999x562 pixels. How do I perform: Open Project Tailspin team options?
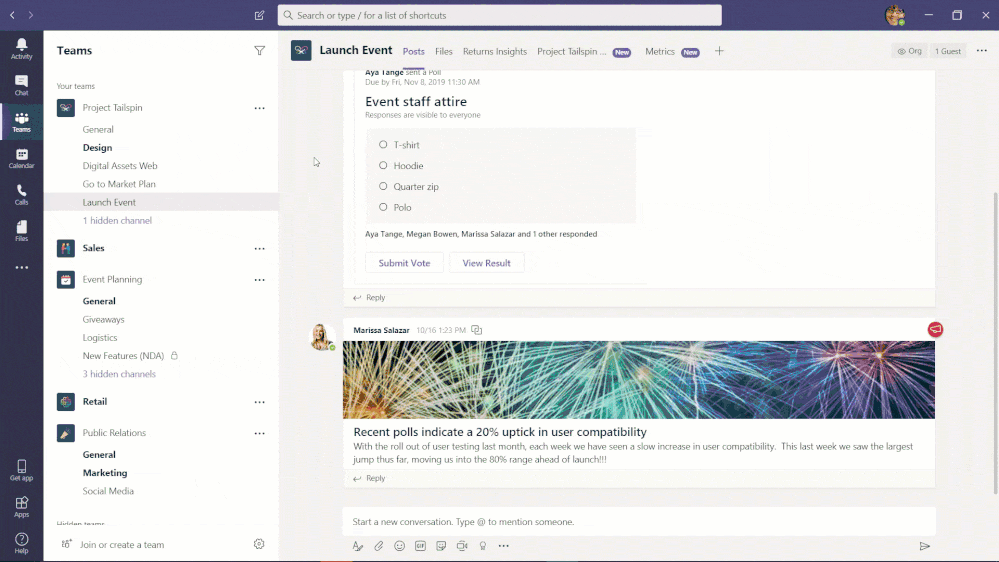coord(259,108)
